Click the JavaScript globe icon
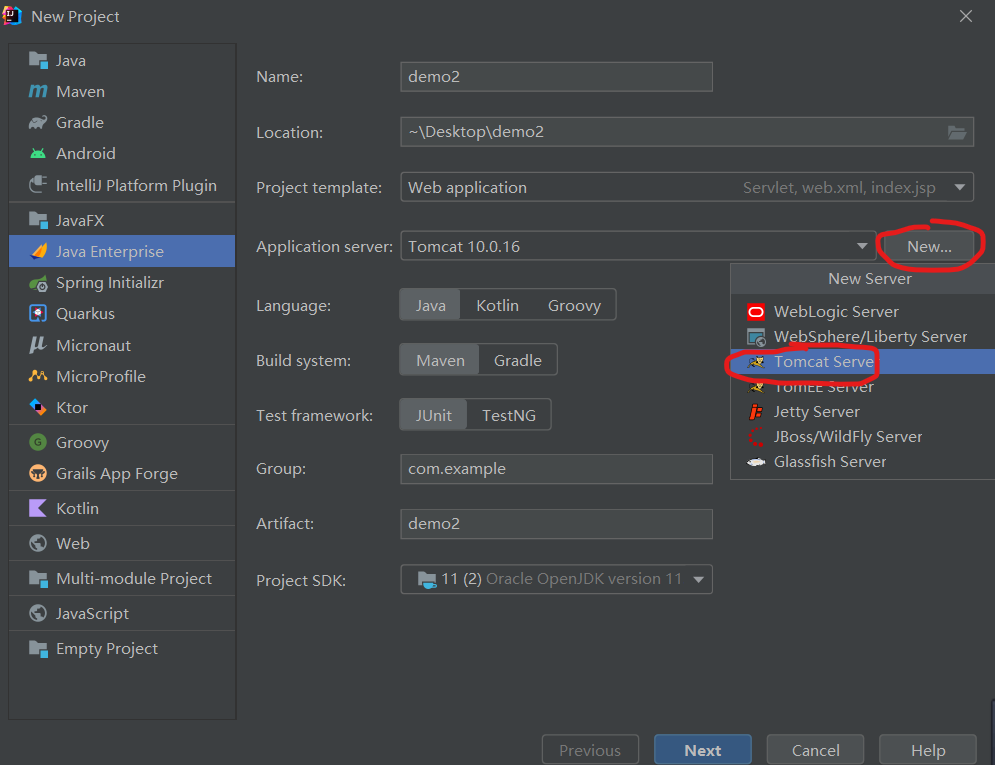The image size is (995, 765). [x=38, y=613]
